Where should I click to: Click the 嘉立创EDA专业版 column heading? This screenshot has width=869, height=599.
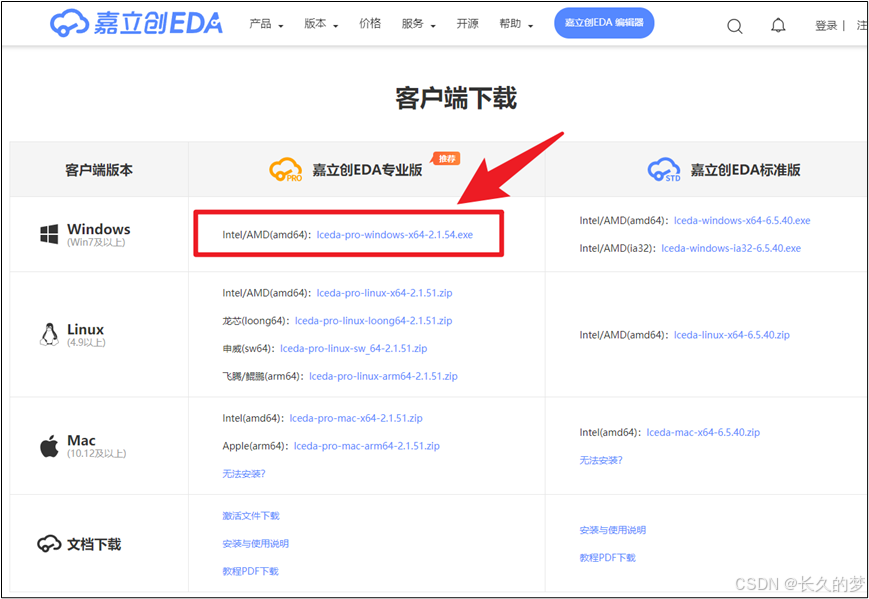click(367, 170)
